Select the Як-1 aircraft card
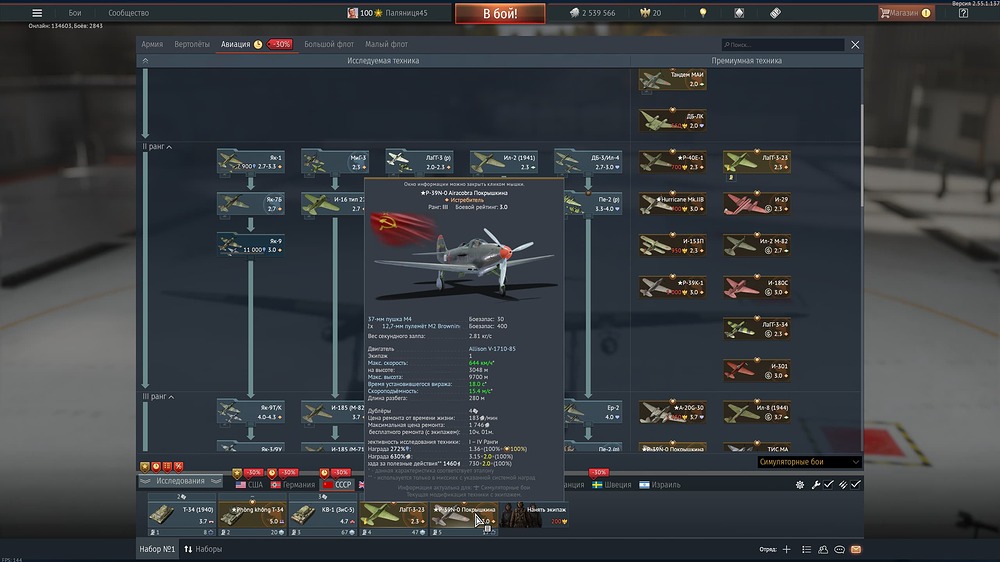 (251, 161)
